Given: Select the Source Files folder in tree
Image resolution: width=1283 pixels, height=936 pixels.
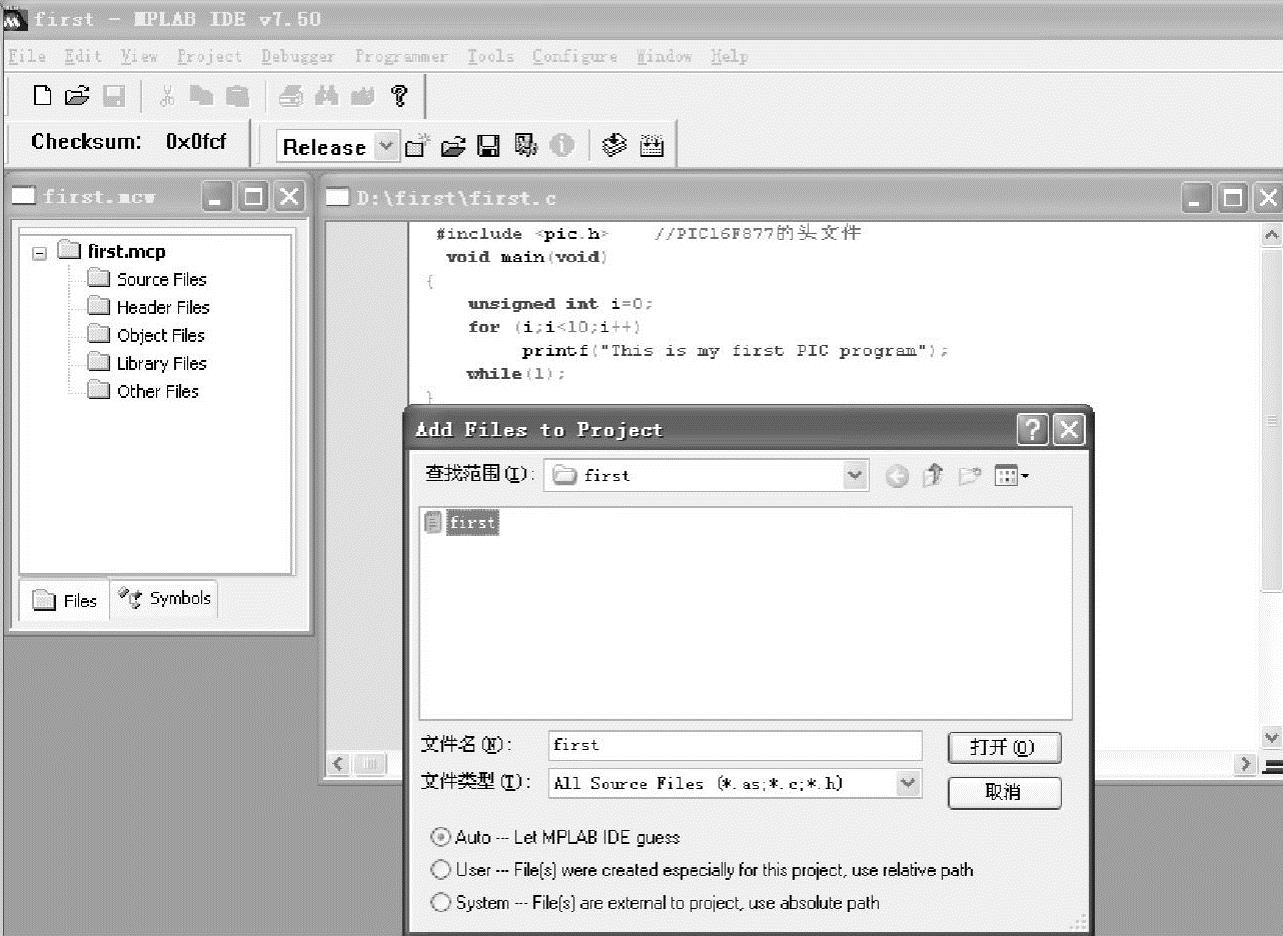Looking at the screenshot, I should pyautogui.click(x=147, y=279).
